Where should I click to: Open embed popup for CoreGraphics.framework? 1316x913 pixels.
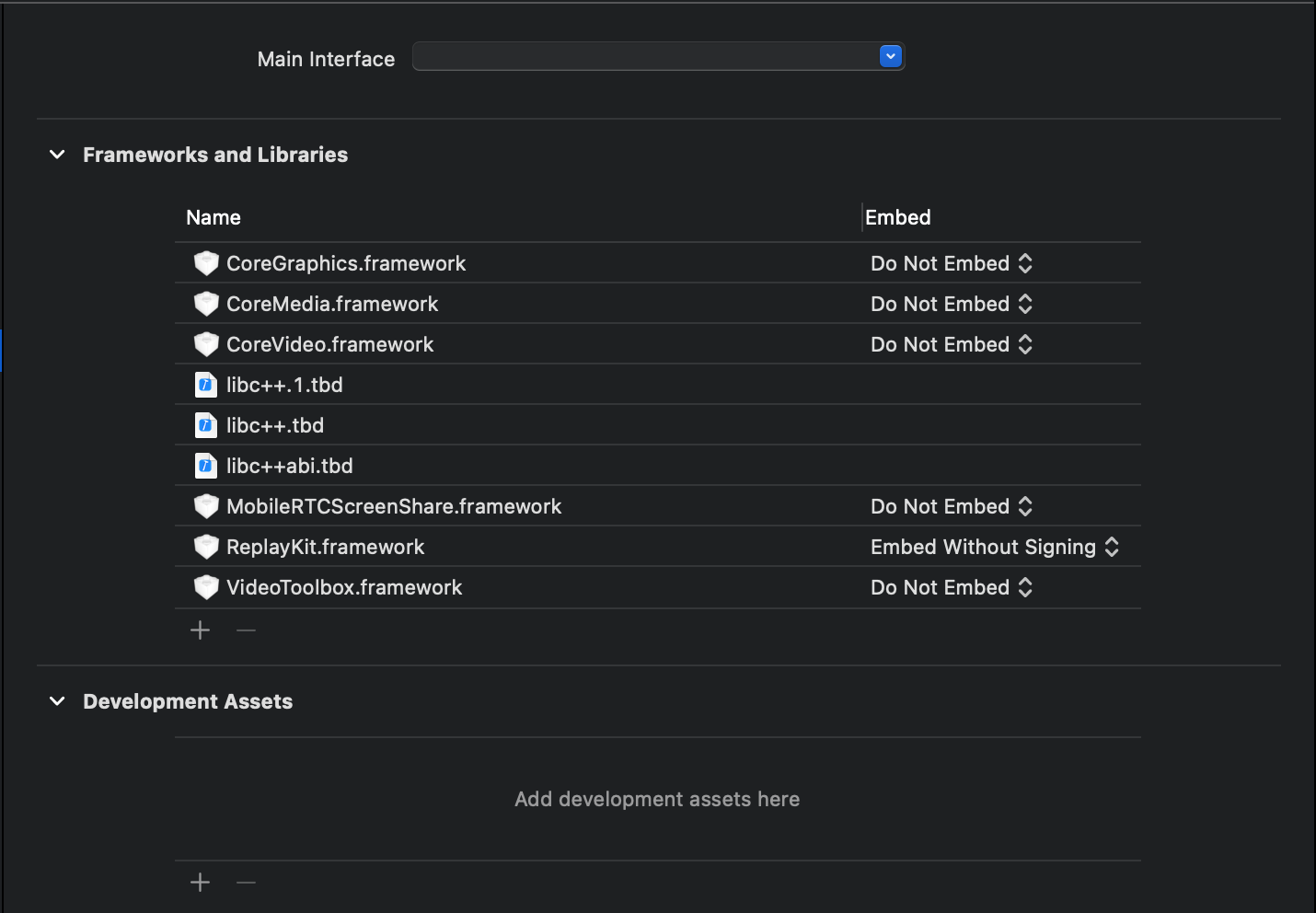tap(952, 263)
